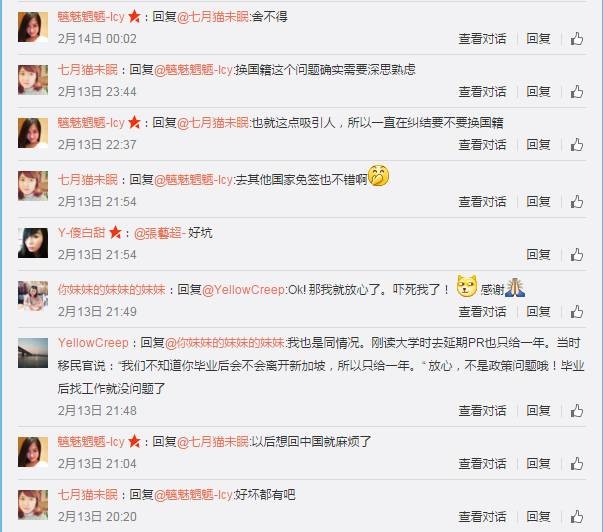The width and height of the screenshot is (603, 532).
Task: View conversation for the 00:02 comment
Action: [x=482, y=39]
